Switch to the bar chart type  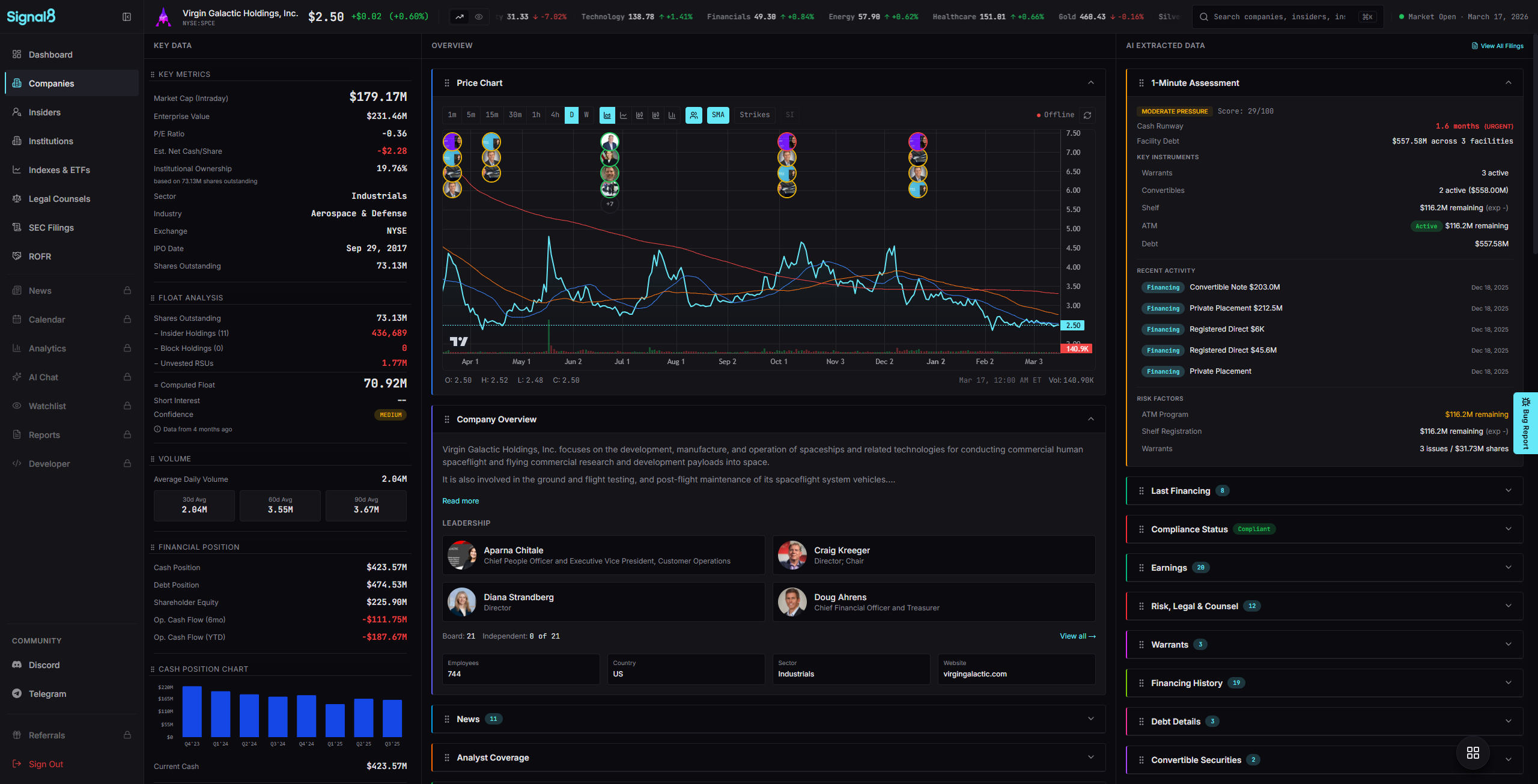[x=672, y=115]
